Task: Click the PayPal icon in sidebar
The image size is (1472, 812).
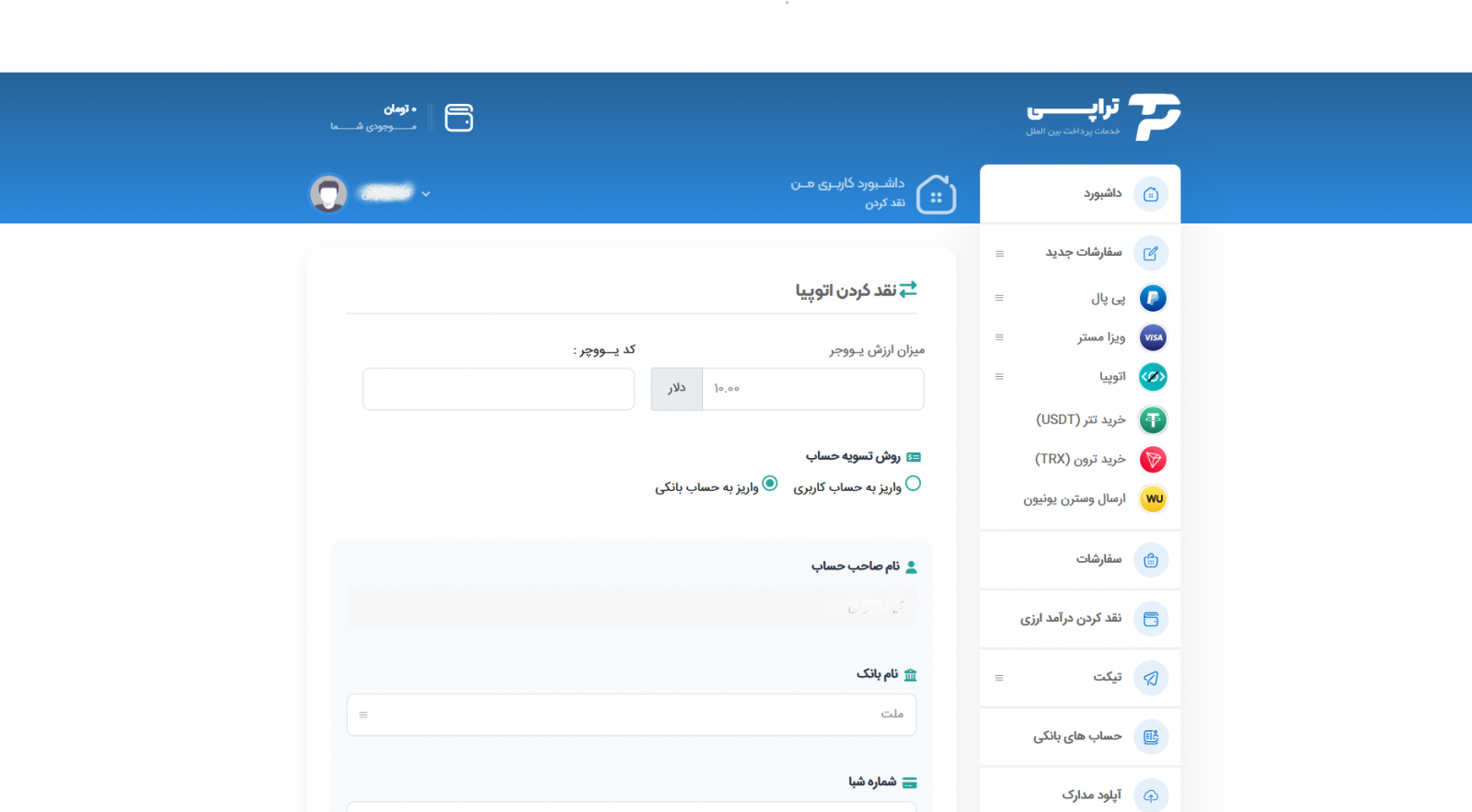Action: pos(1153,298)
